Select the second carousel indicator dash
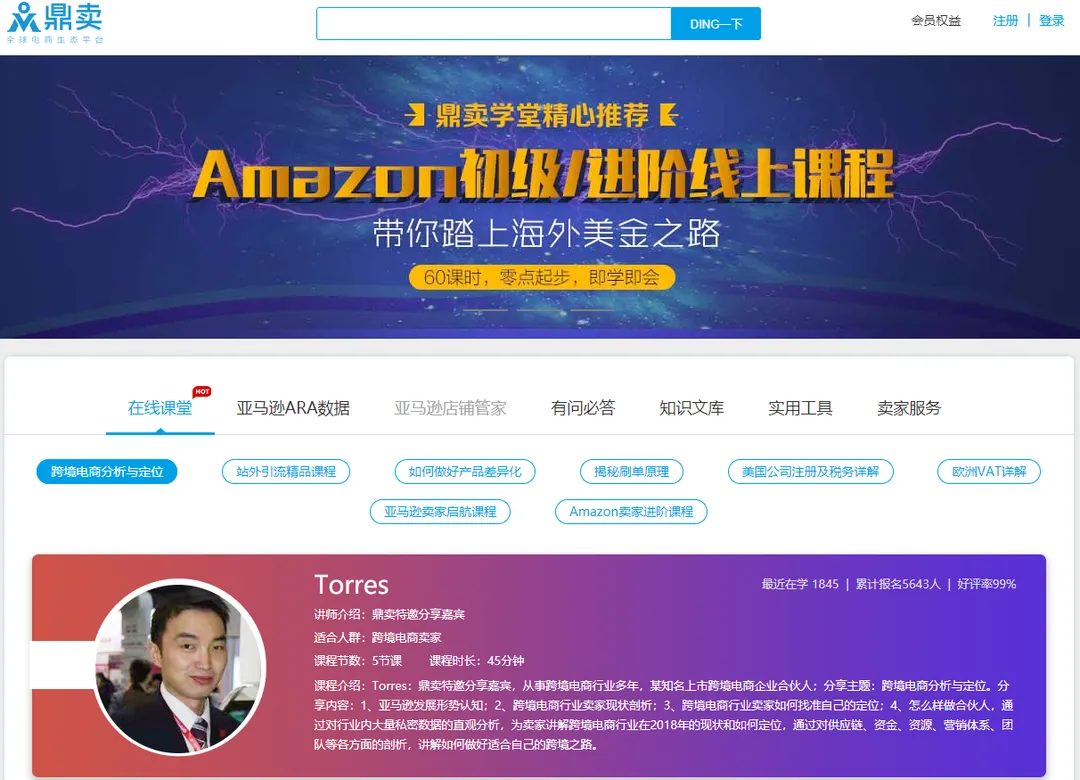This screenshot has width=1080, height=780. point(539,310)
